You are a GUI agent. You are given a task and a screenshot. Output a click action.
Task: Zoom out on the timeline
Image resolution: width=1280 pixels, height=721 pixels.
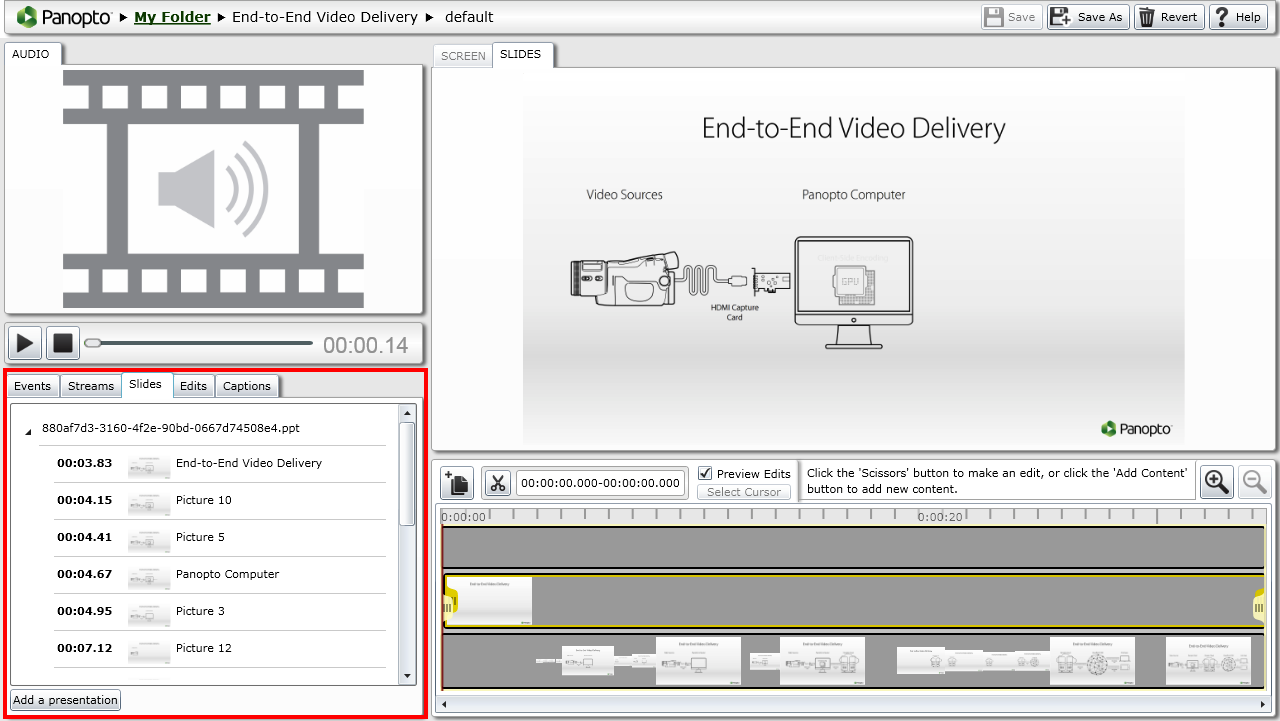pyautogui.click(x=1255, y=482)
